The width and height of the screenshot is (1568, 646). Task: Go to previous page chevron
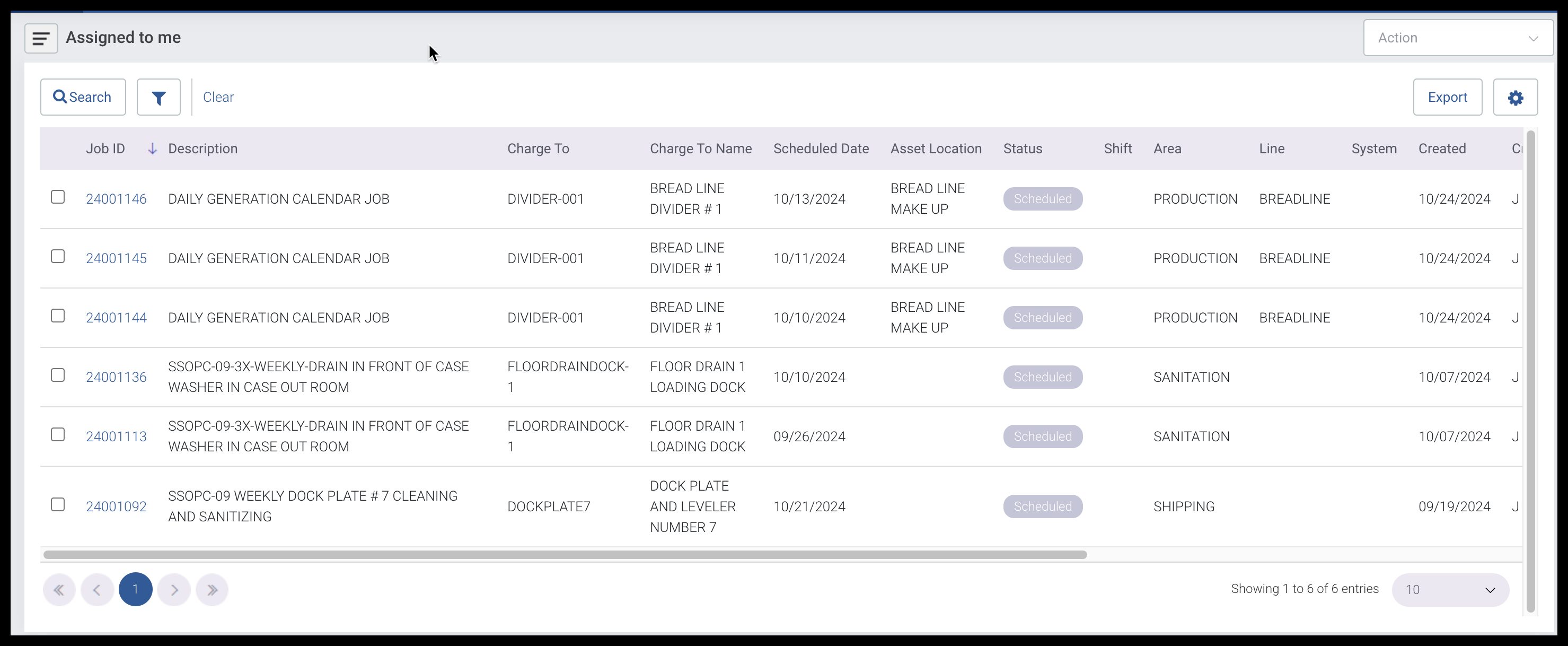click(x=98, y=589)
